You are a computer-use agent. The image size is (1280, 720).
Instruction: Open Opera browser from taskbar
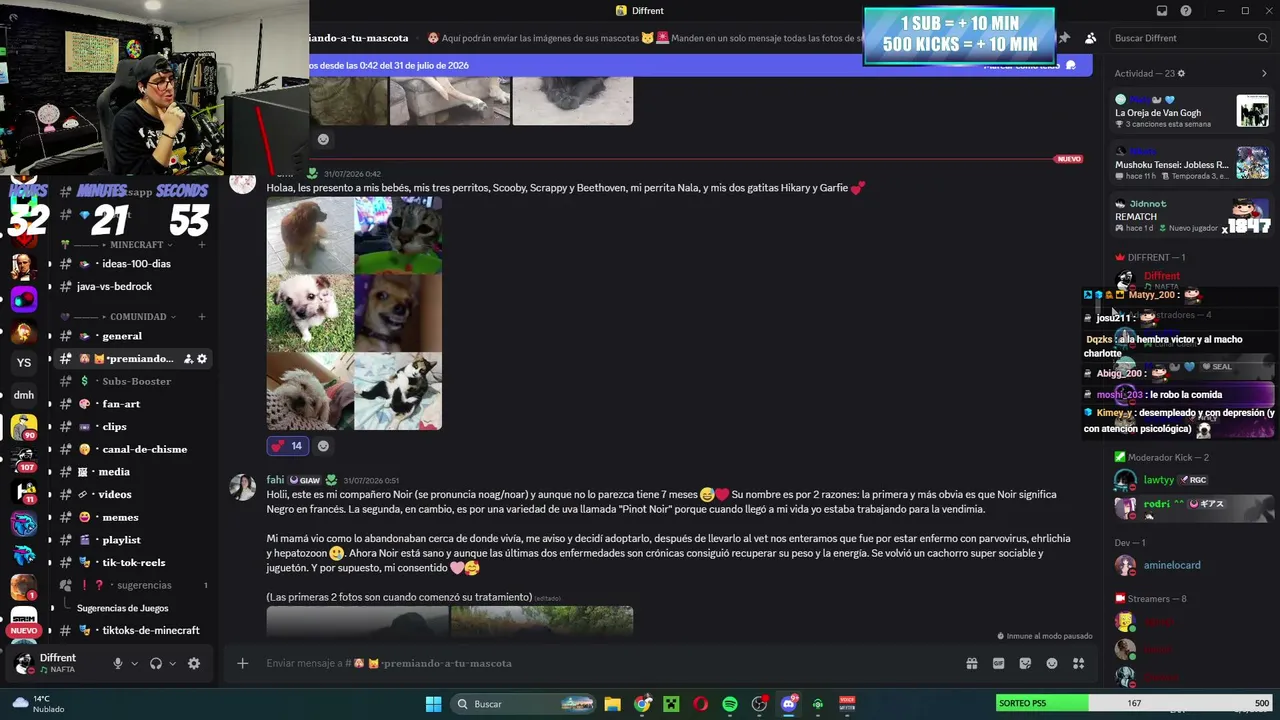click(x=700, y=704)
